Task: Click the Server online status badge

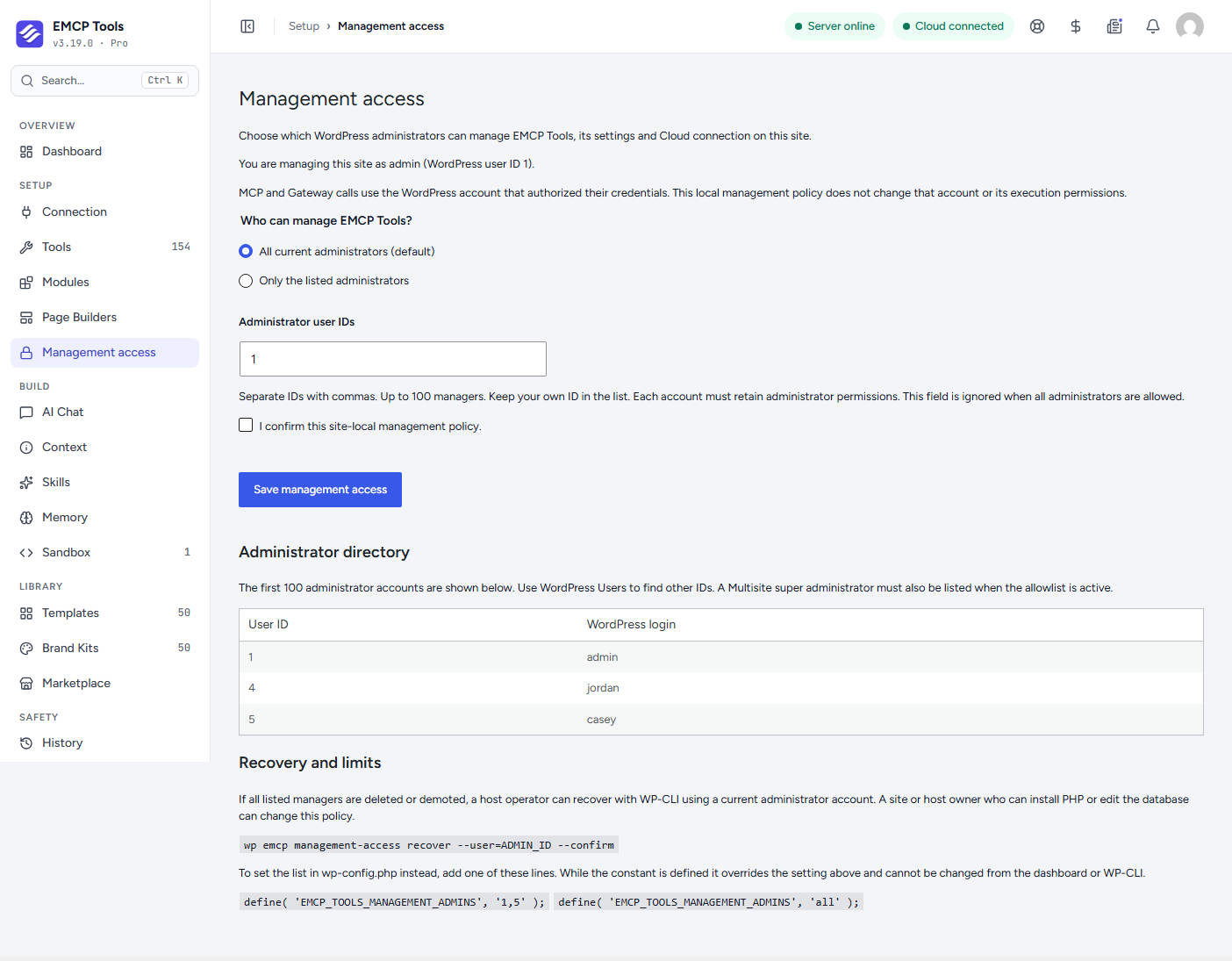Action: 834,26
